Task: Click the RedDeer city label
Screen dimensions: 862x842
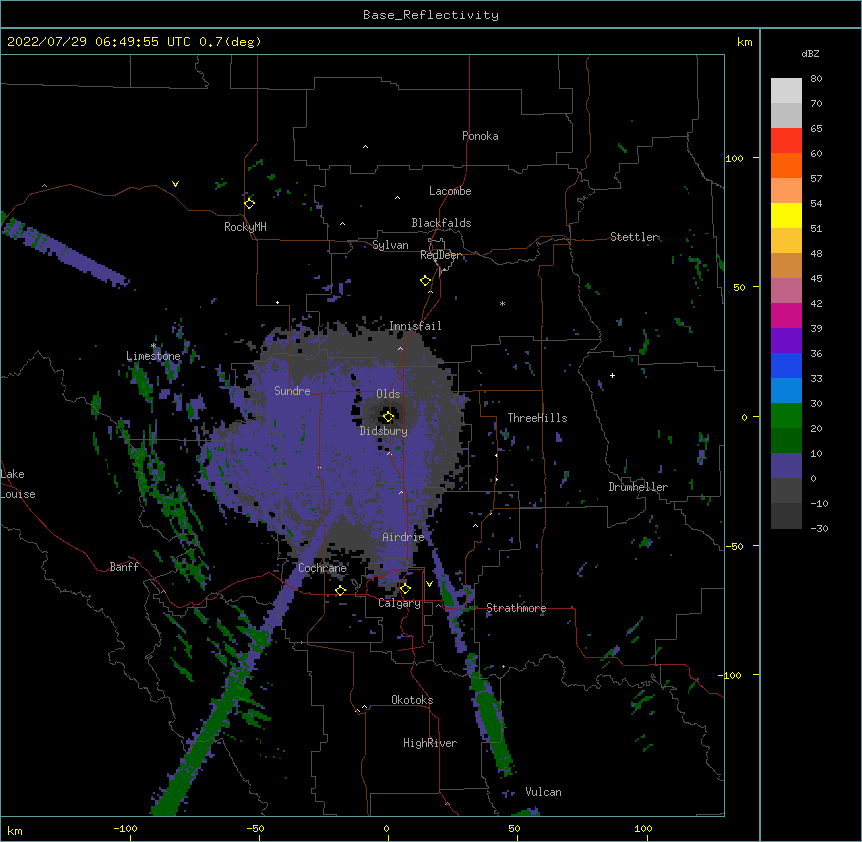Action: pos(441,255)
